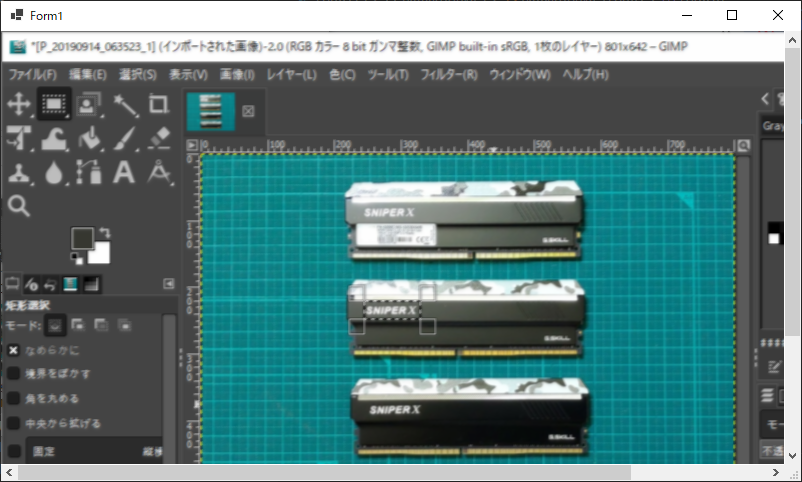This screenshot has height=482, width=802.
Task: Open the 色(C) menu
Action: coord(342,75)
